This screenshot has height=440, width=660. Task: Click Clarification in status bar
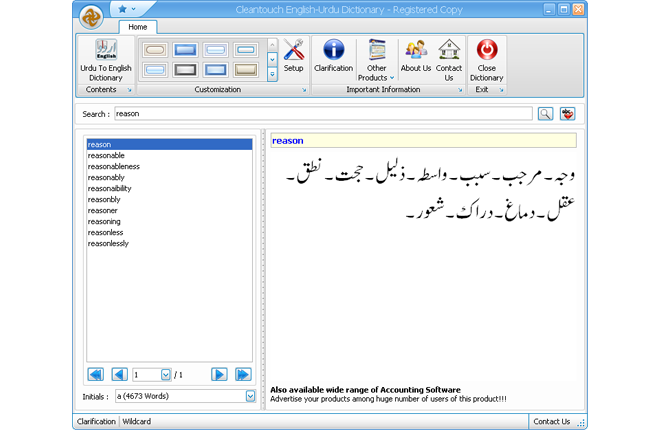click(96, 421)
